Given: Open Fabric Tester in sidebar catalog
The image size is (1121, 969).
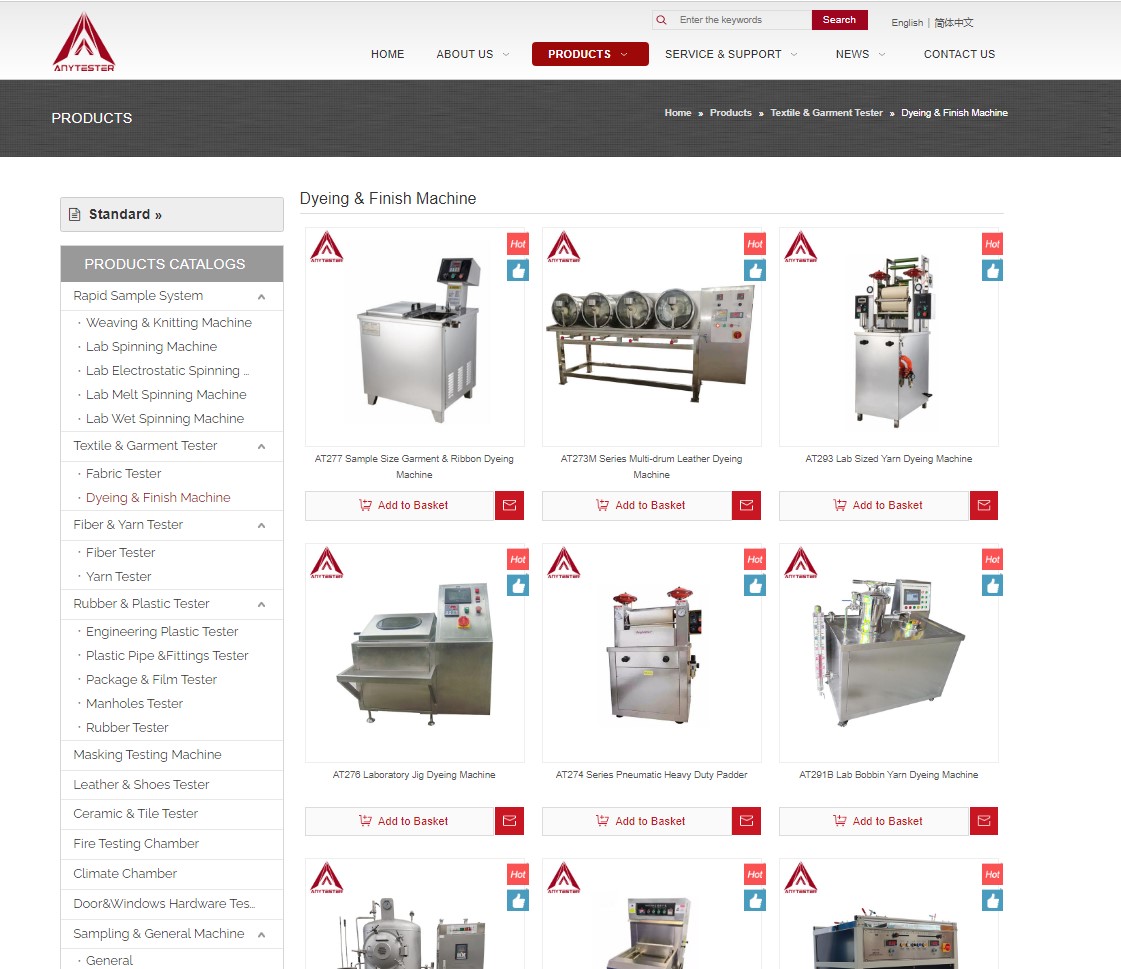Looking at the screenshot, I should (123, 474).
